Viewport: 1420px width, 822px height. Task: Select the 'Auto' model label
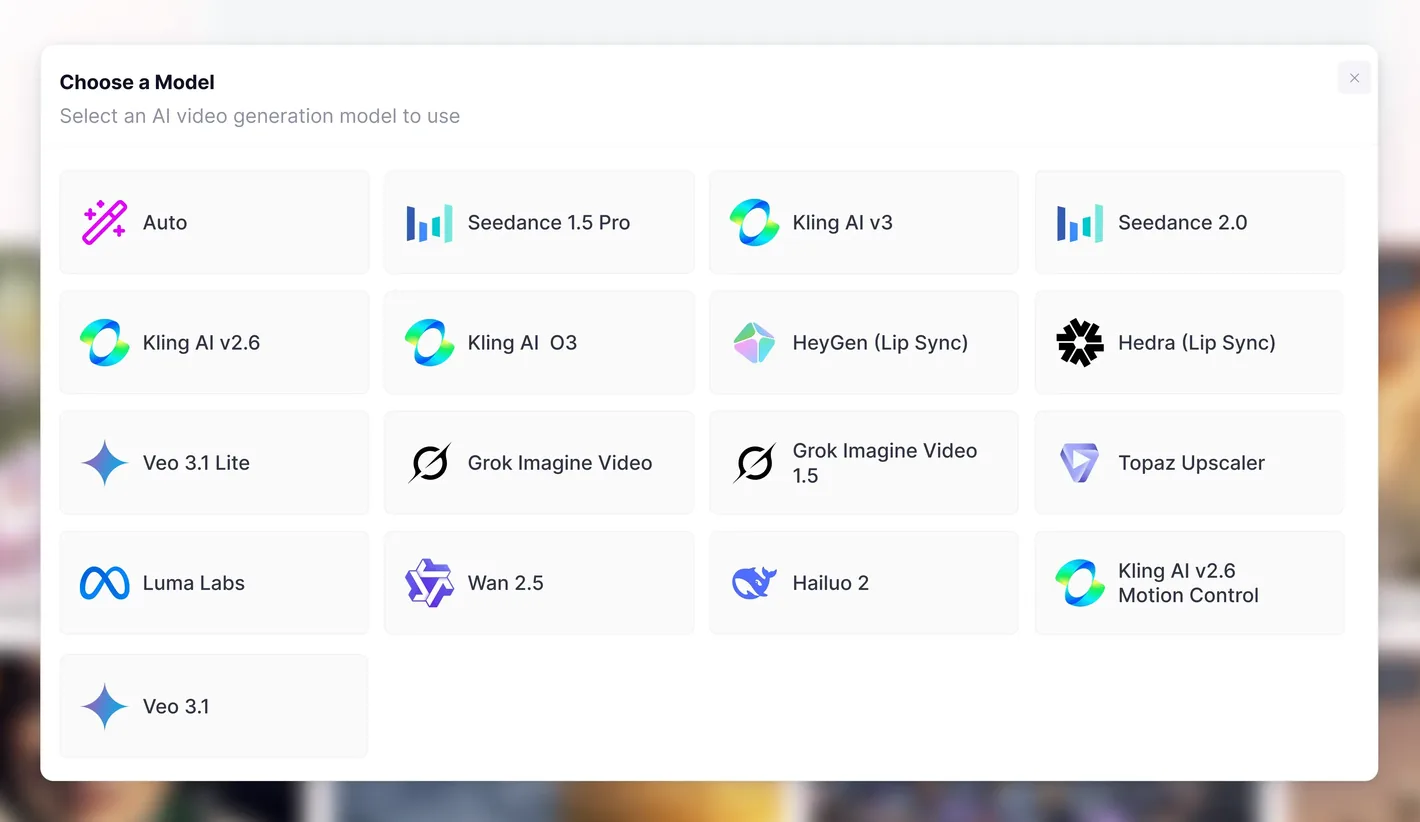[x=165, y=222]
